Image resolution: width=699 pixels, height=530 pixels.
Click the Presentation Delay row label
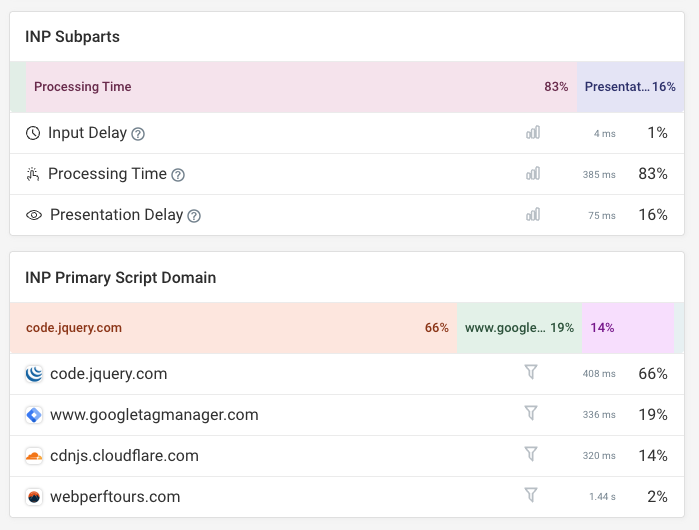tap(116, 215)
